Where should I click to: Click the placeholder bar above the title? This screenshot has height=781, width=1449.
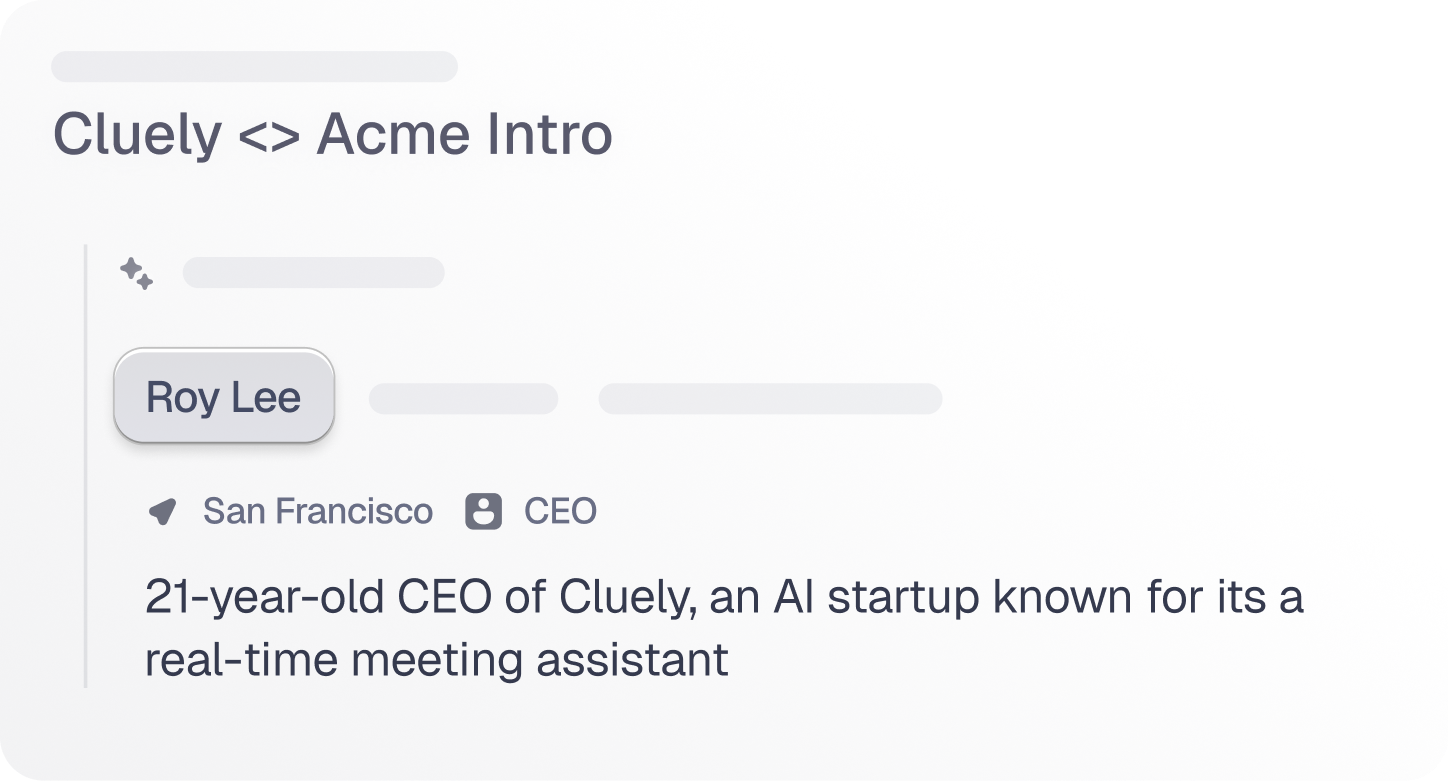point(254,67)
